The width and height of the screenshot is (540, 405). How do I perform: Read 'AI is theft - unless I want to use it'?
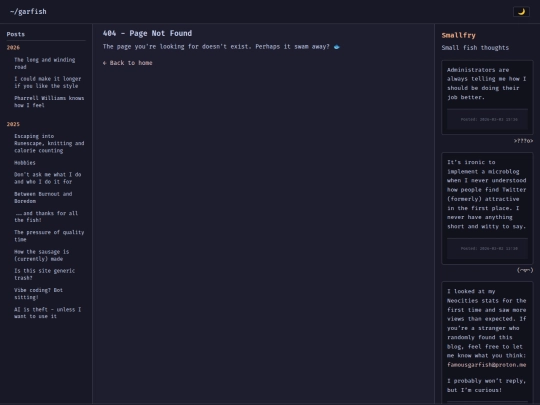[x=48, y=313]
